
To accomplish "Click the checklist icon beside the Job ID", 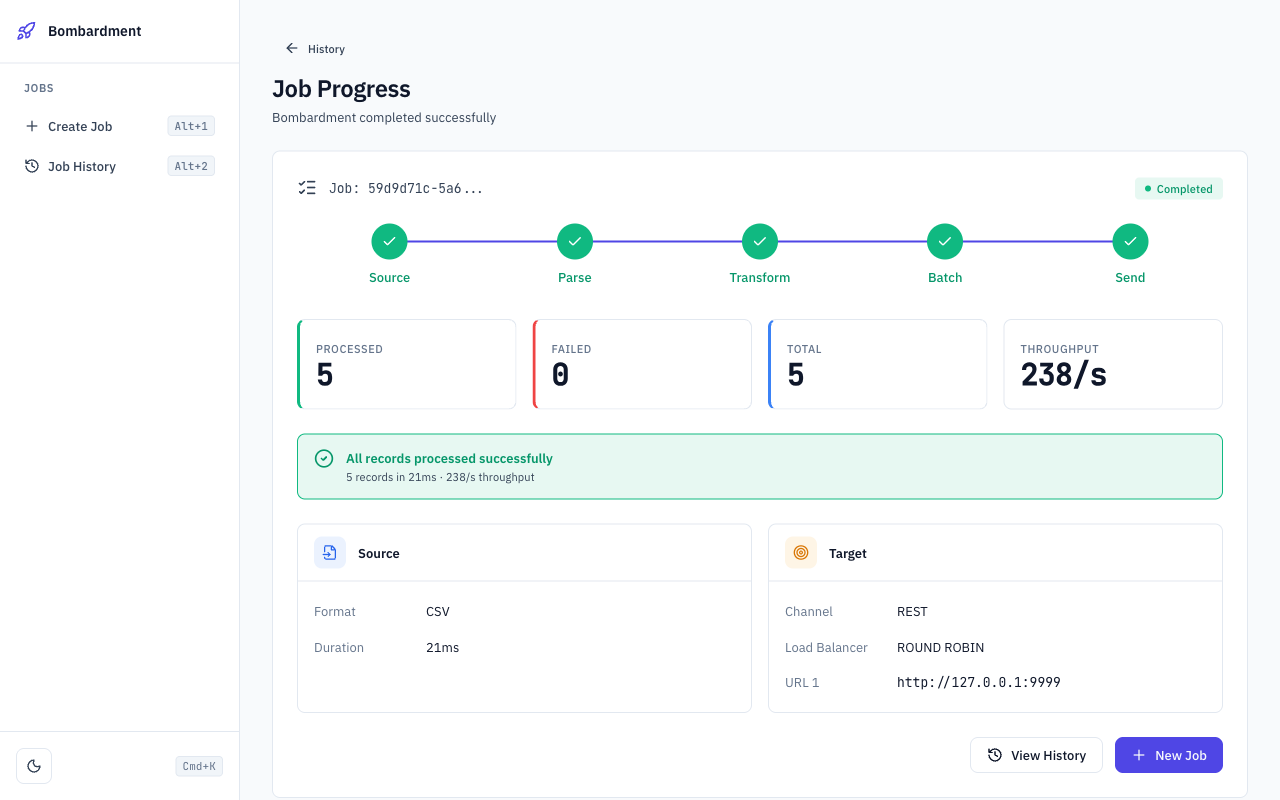I will tap(307, 187).
